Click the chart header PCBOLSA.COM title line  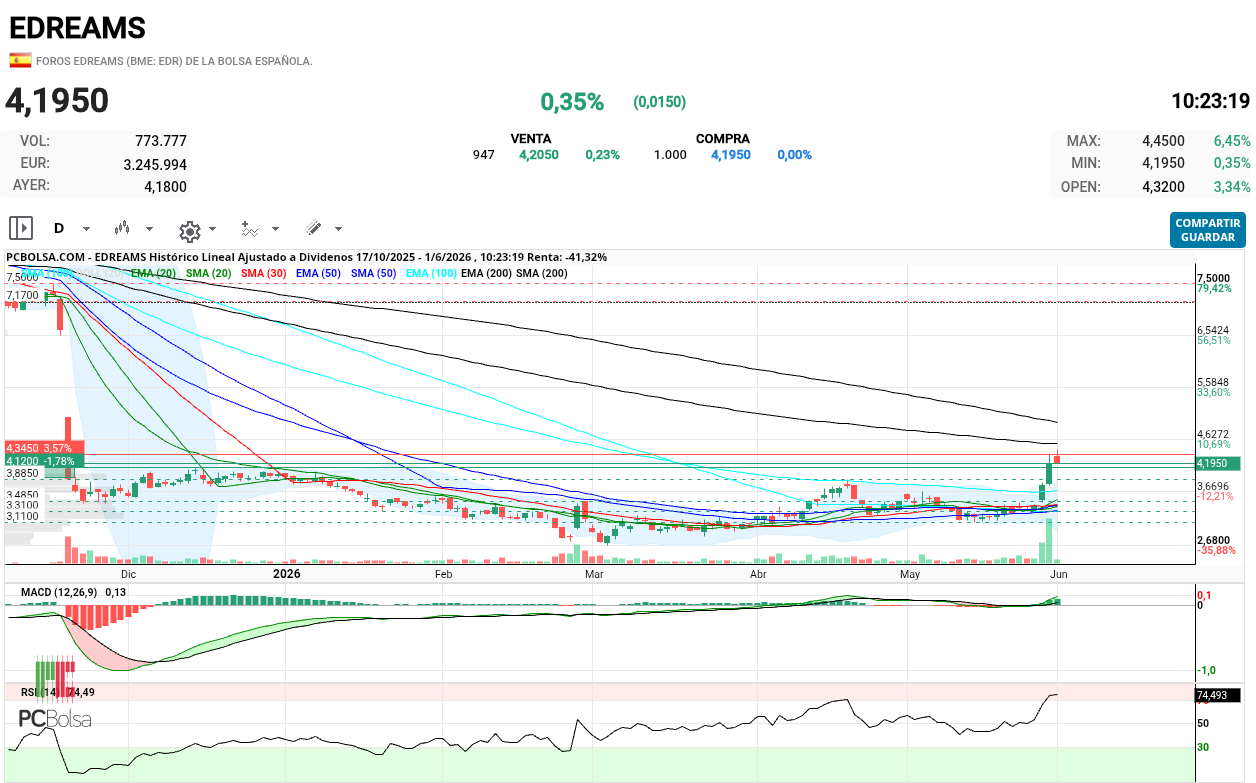[307, 257]
